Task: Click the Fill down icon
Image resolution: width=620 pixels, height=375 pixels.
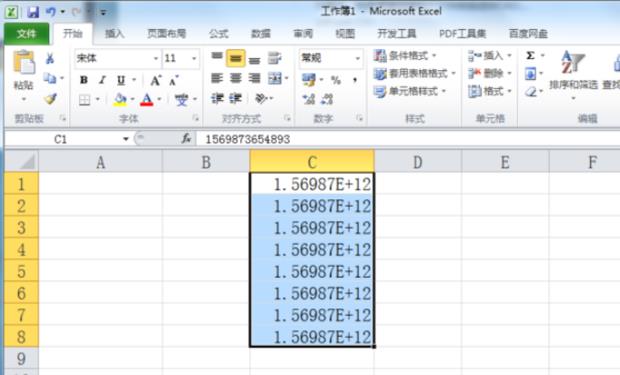Action: coord(530,74)
